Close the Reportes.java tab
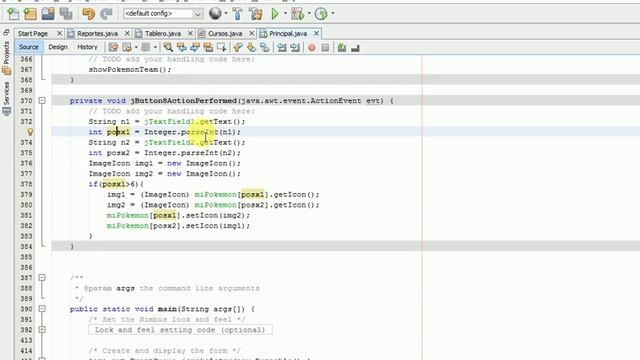The height and width of the screenshot is (360, 640). [127, 33]
